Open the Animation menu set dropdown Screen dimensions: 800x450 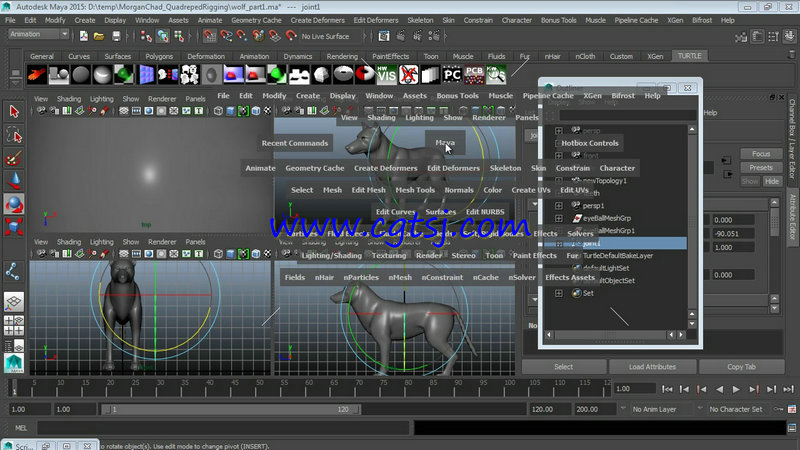tap(39, 34)
